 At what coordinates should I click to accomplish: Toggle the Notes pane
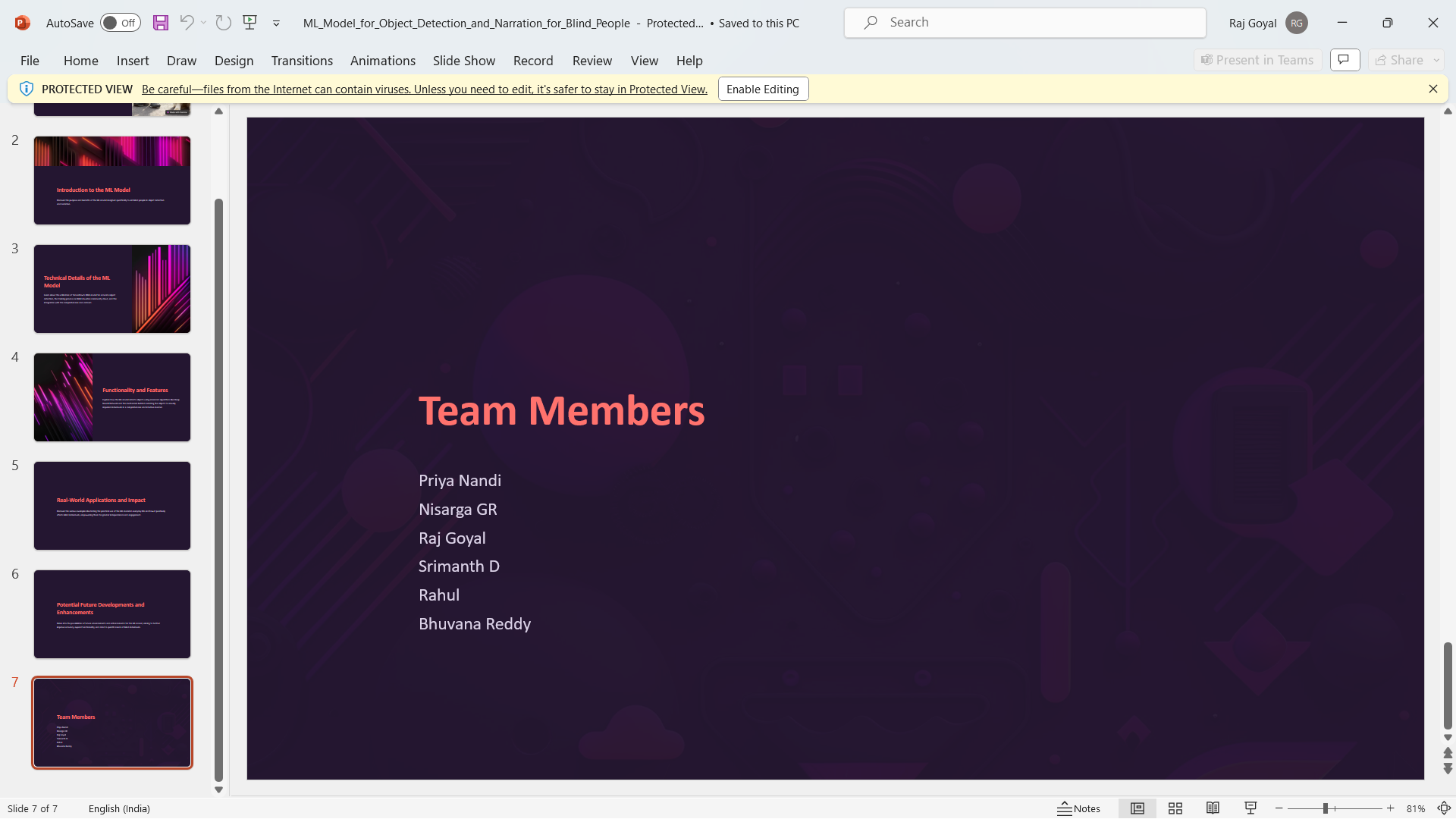(x=1079, y=808)
